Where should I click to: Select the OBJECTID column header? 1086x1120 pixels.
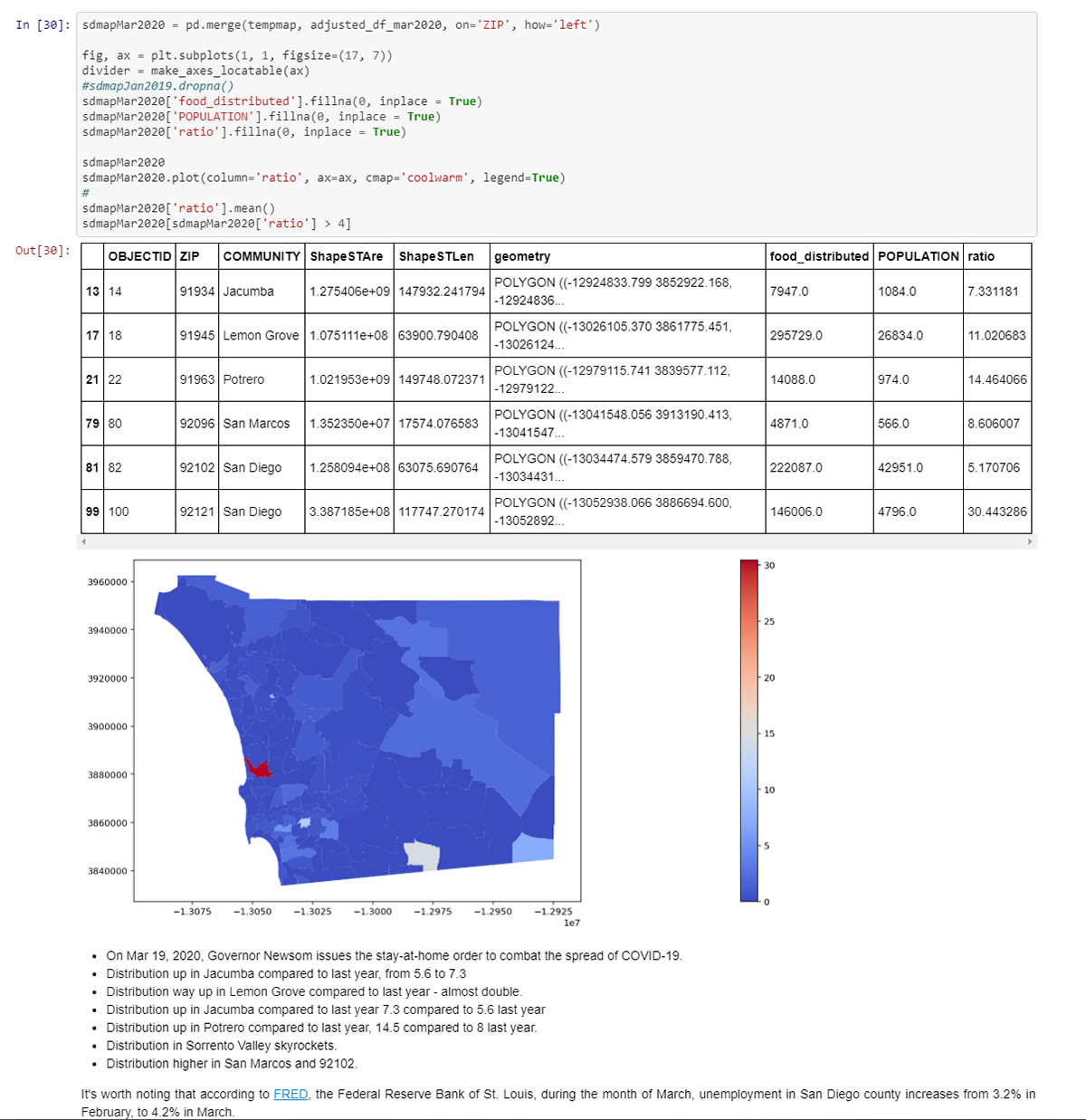139,256
